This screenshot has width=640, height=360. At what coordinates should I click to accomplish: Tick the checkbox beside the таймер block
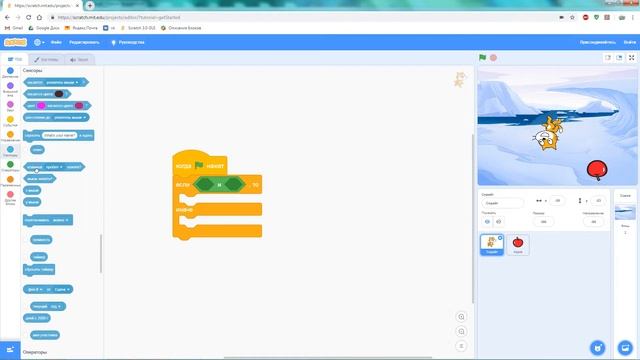26,257
